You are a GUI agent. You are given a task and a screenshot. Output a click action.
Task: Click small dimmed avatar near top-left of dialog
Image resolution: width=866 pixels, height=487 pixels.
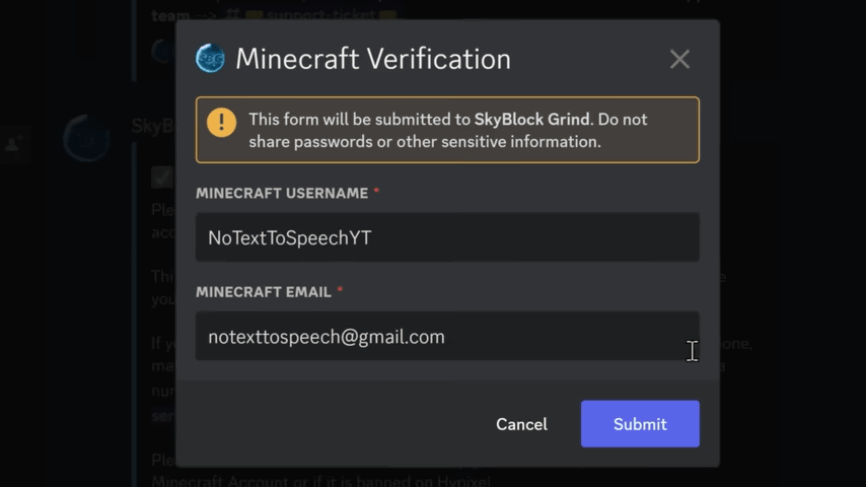(163, 51)
